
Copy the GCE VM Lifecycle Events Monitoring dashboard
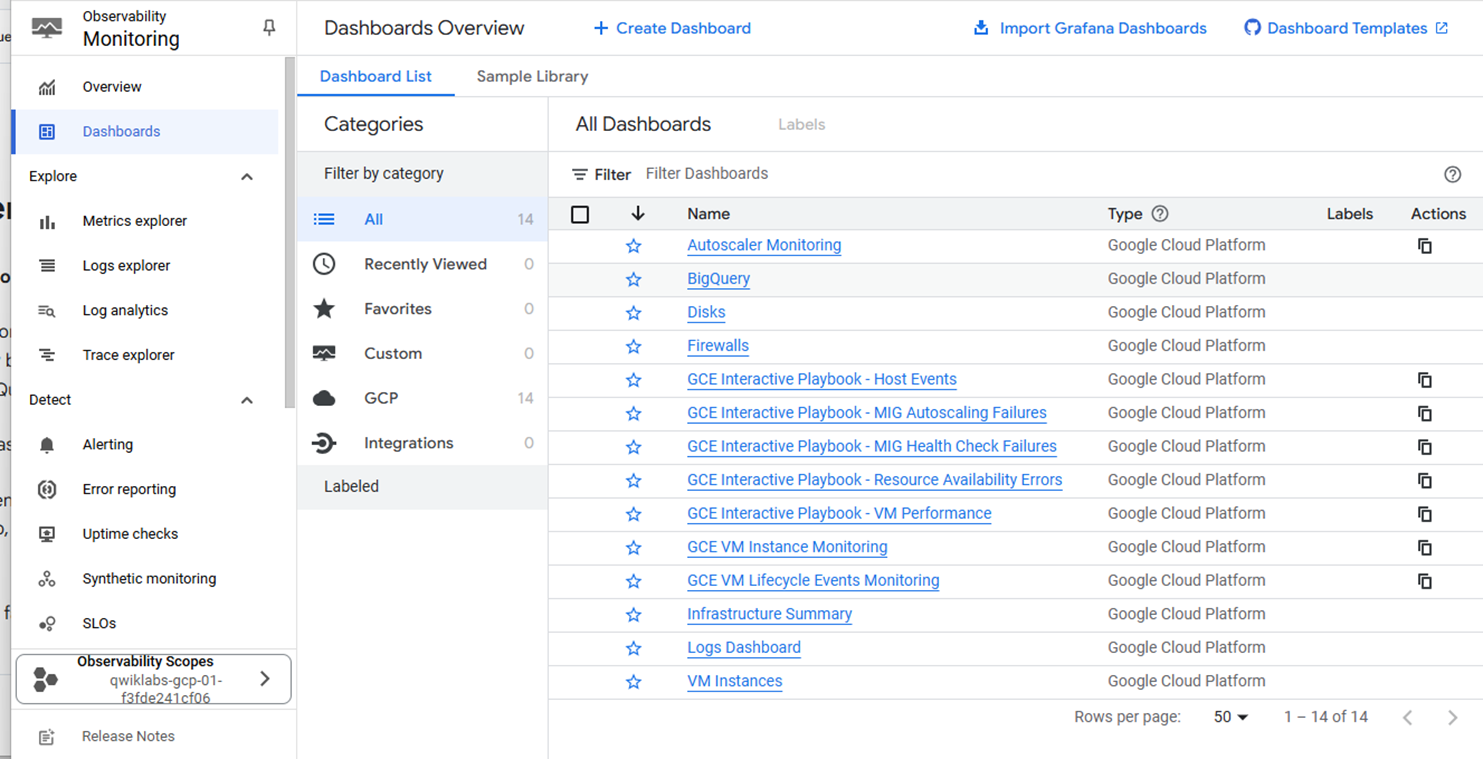click(x=1425, y=581)
